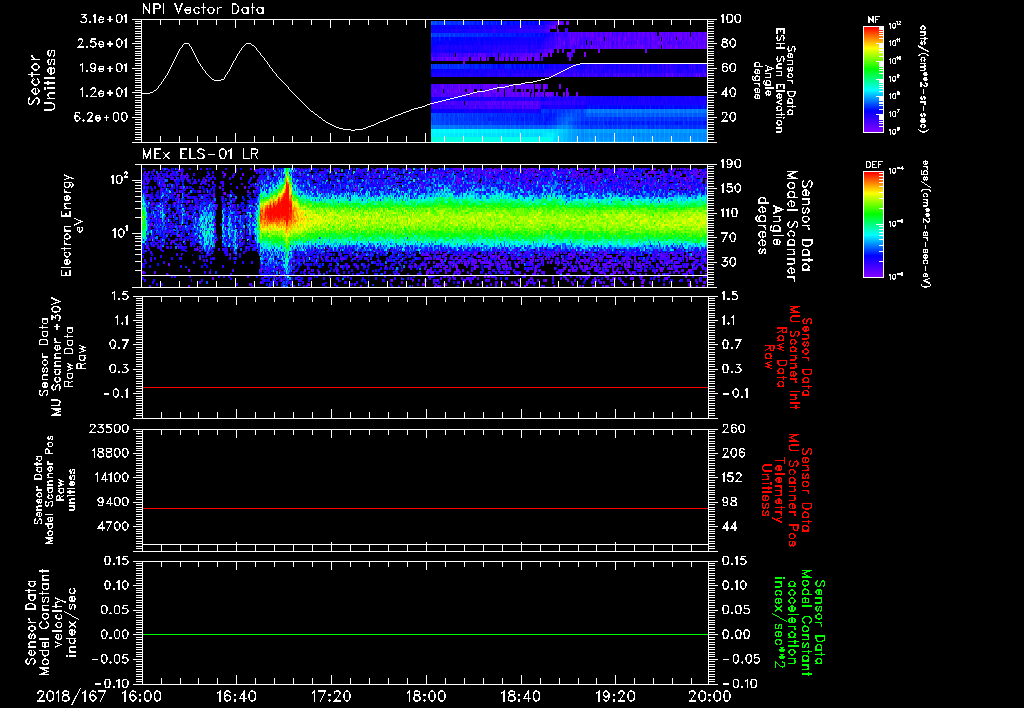Viewport: 1024px width, 708px height.
Task: Click the 44 telemetry tick value
Action: [728, 526]
